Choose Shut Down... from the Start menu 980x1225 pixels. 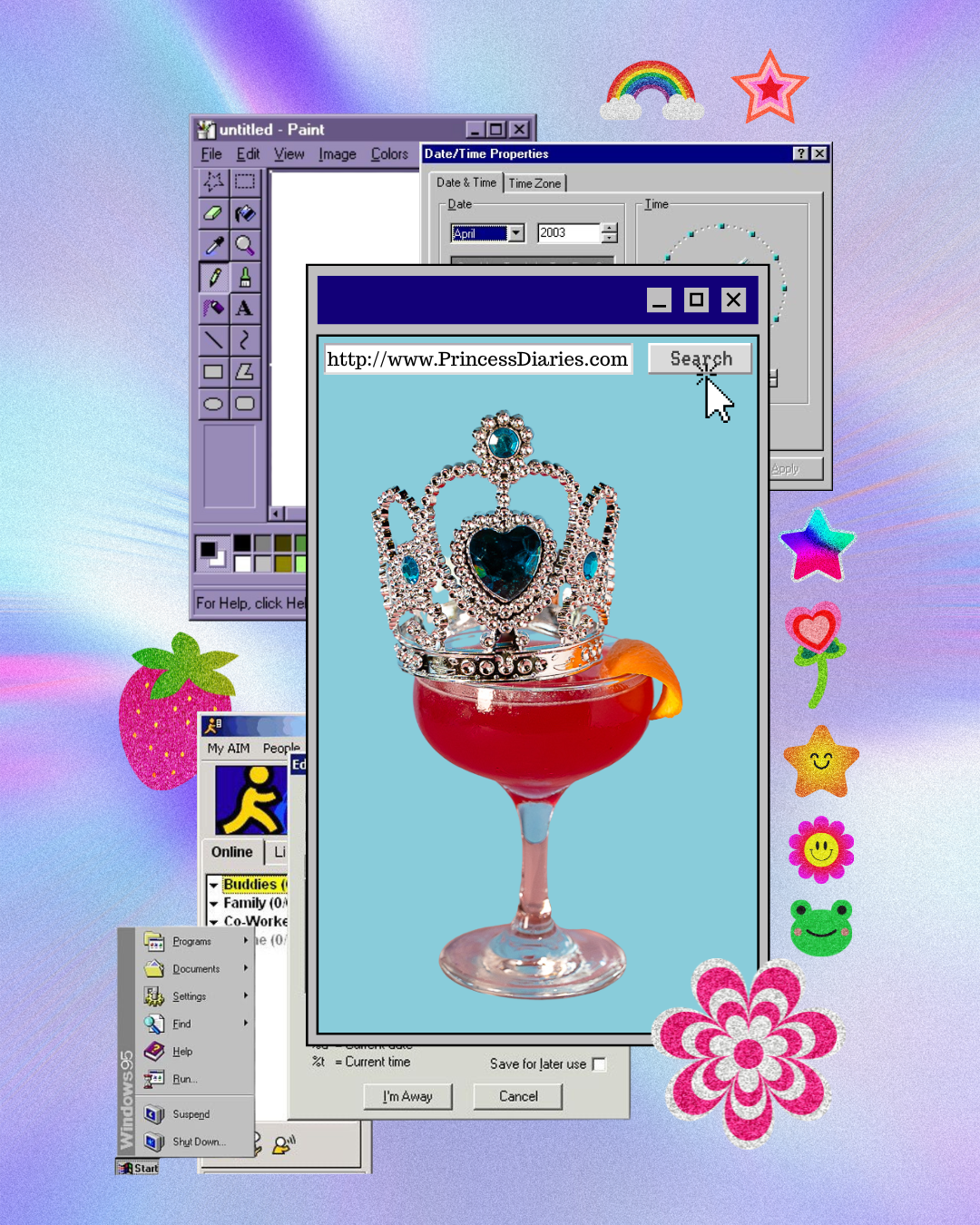tap(195, 1142)
